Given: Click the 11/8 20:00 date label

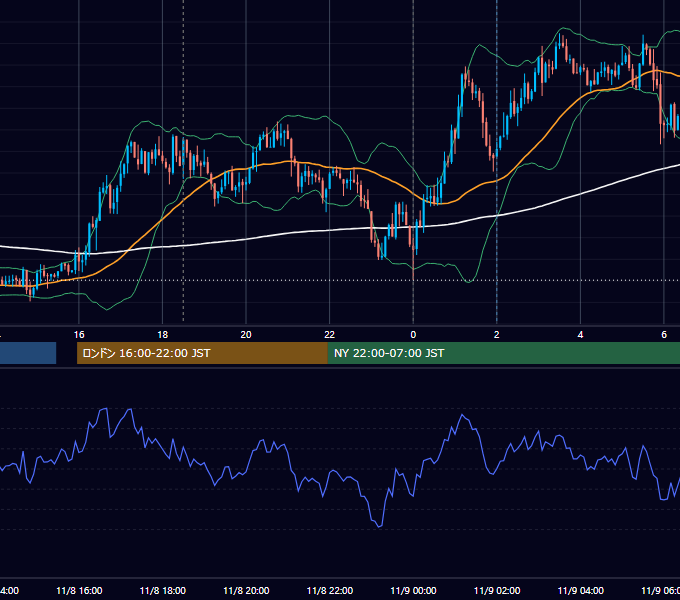Looking at the screenshot, I should click(x=246, y=590).
